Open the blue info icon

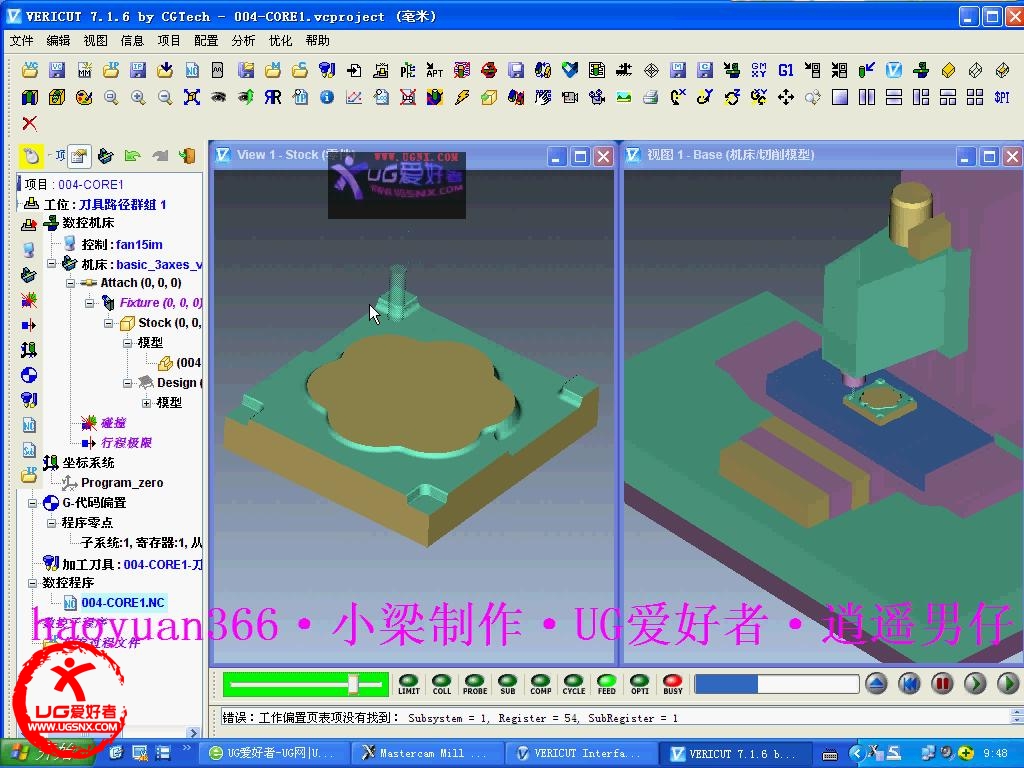pyautogui.click(x=327, y=98)
